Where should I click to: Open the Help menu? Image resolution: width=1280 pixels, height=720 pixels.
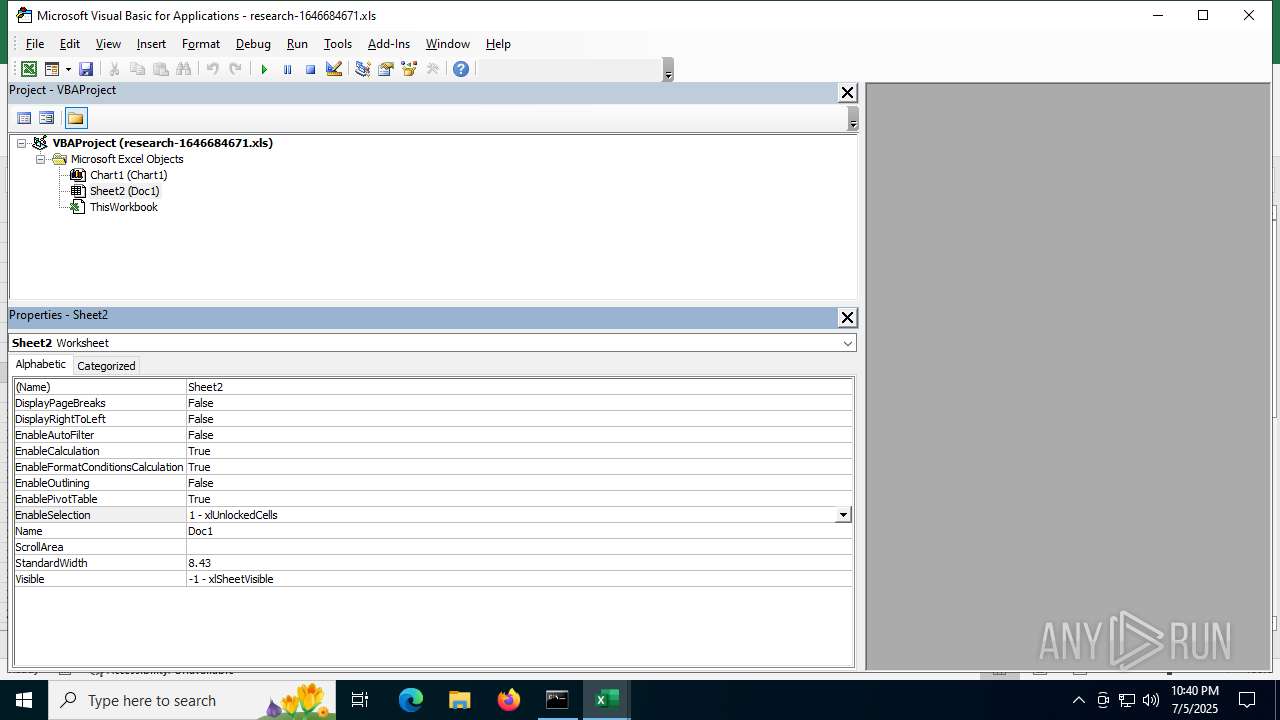click(498, 44)
